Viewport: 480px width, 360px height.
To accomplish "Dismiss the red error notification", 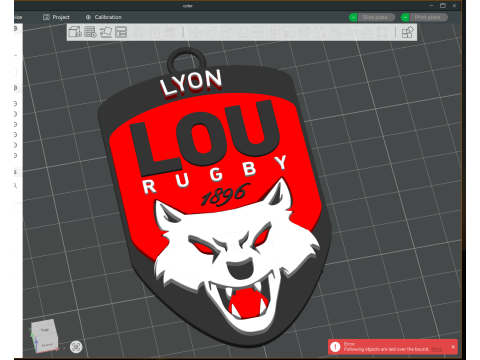I will click(x=453, y=347).
